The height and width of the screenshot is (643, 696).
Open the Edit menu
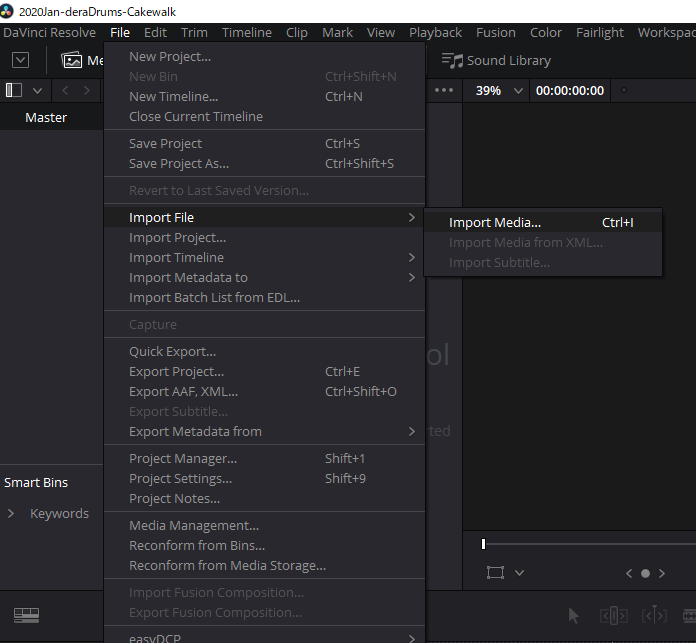click(155, 32)
